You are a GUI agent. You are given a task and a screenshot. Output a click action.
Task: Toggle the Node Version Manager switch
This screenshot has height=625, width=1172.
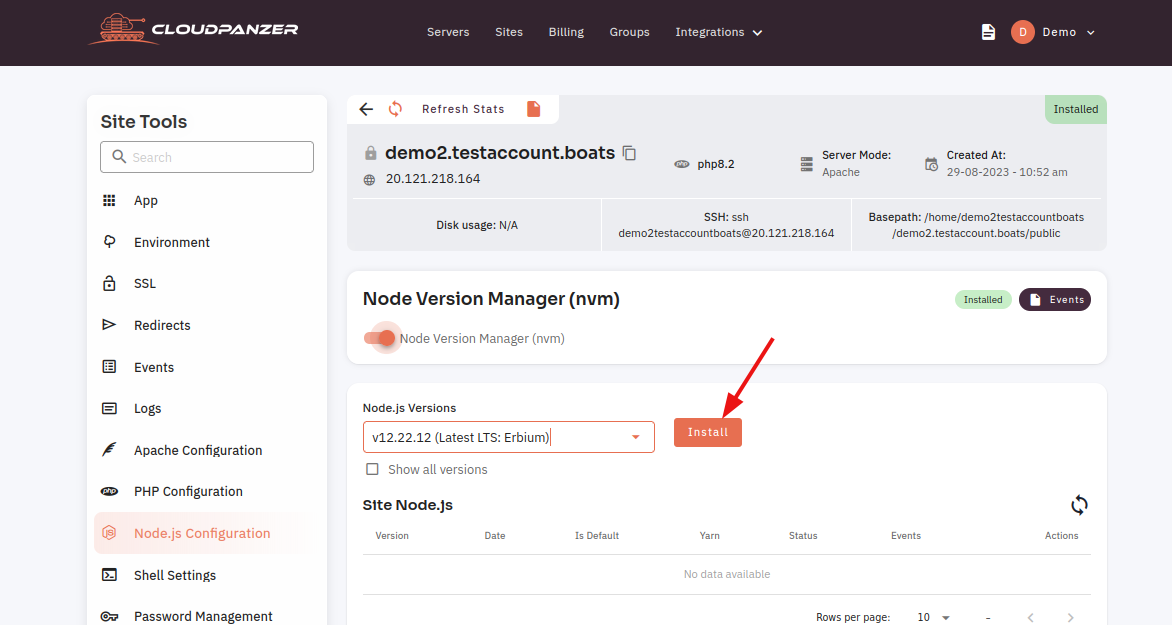(x=380, y=339)
